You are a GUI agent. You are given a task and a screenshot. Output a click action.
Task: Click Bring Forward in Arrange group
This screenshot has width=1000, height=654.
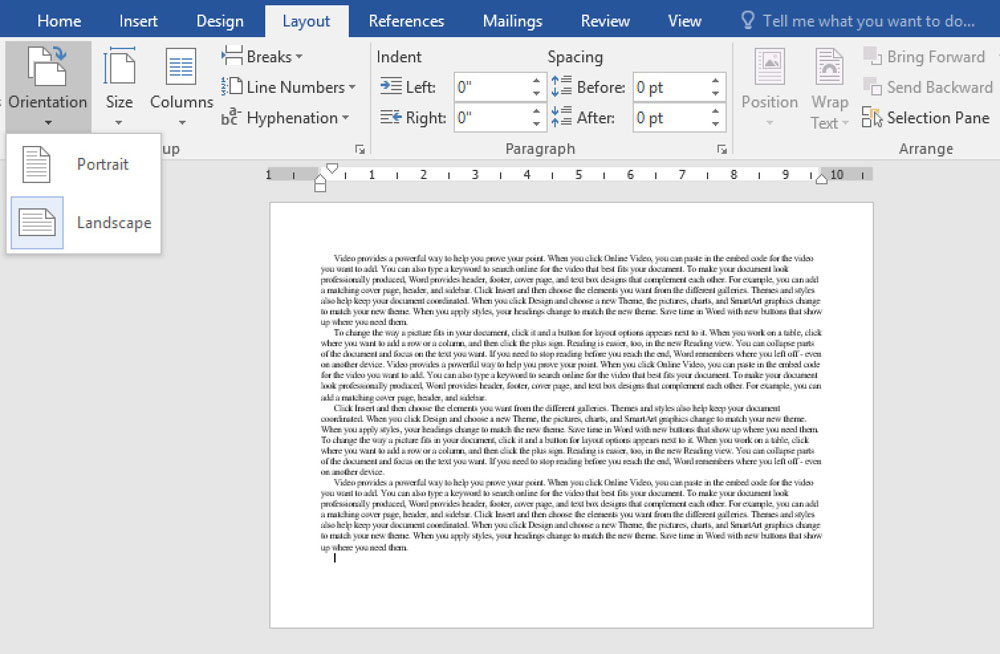925,57
